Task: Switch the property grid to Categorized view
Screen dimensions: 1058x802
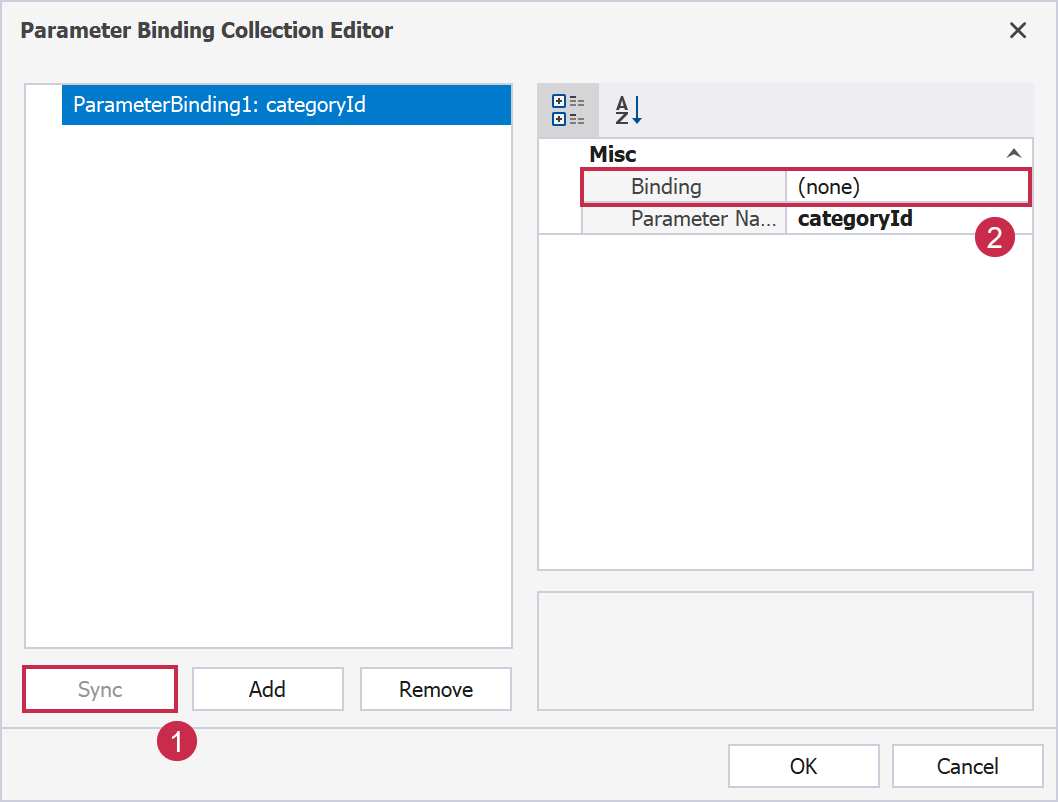Action: (x=568, y=110)
